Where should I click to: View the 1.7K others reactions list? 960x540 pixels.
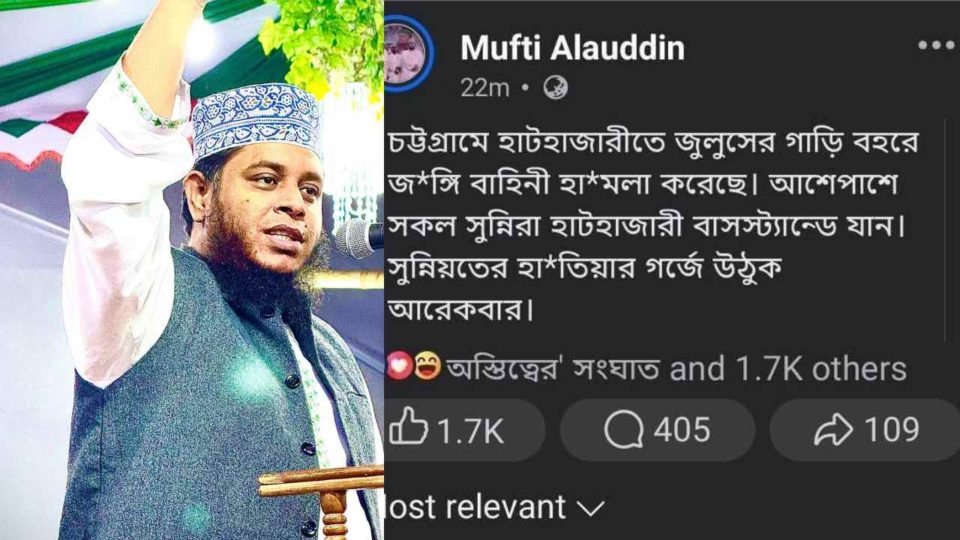point(789,369)
